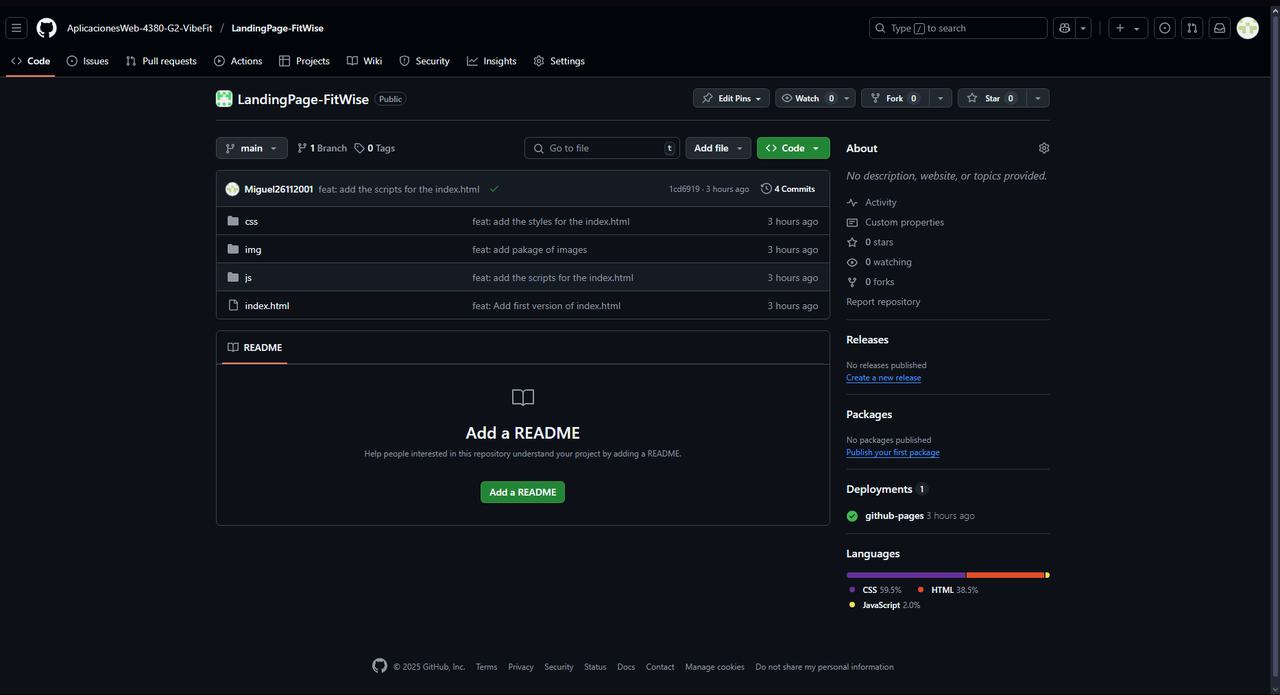Screen dimensions: 1280x695
Task: Star the repository
Action: tap(991, 98)
